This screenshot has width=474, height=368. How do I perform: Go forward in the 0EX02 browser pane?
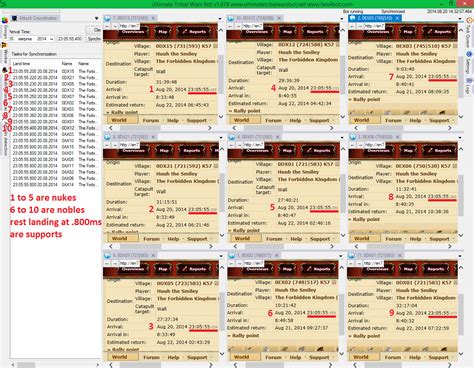click(239, 263)
